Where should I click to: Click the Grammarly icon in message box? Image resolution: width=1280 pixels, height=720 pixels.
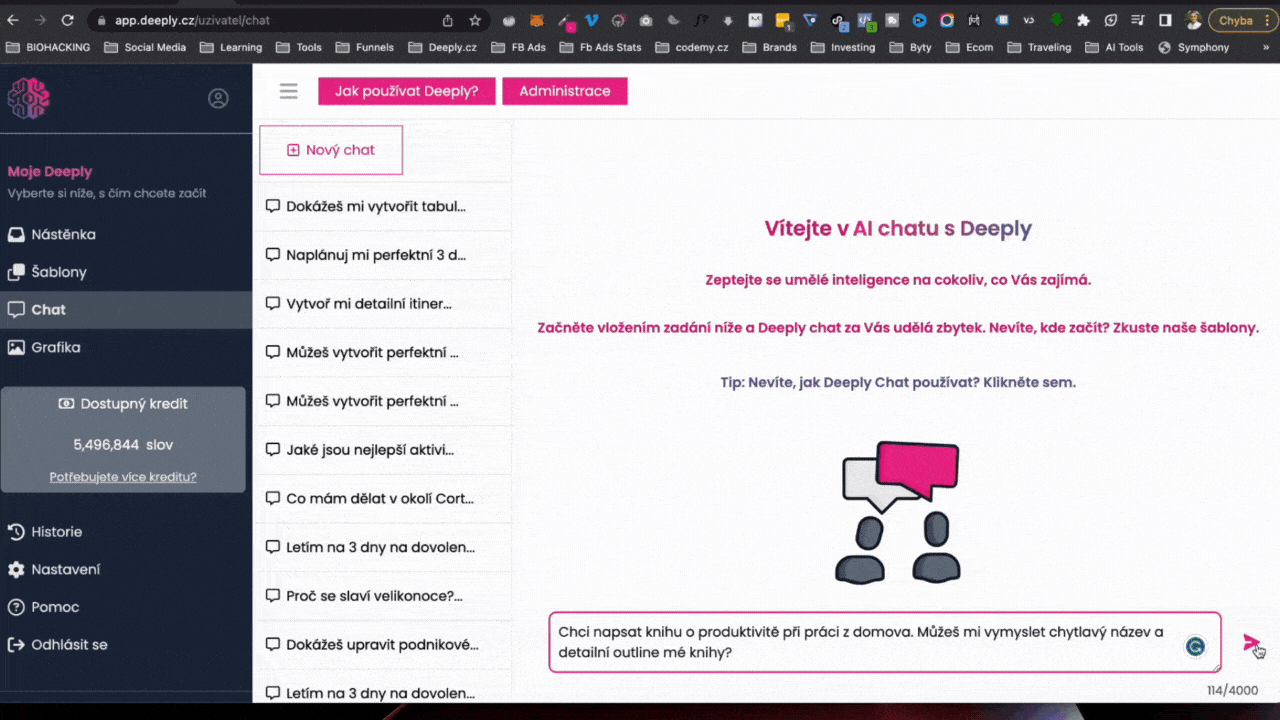[x=1195, y=646]
